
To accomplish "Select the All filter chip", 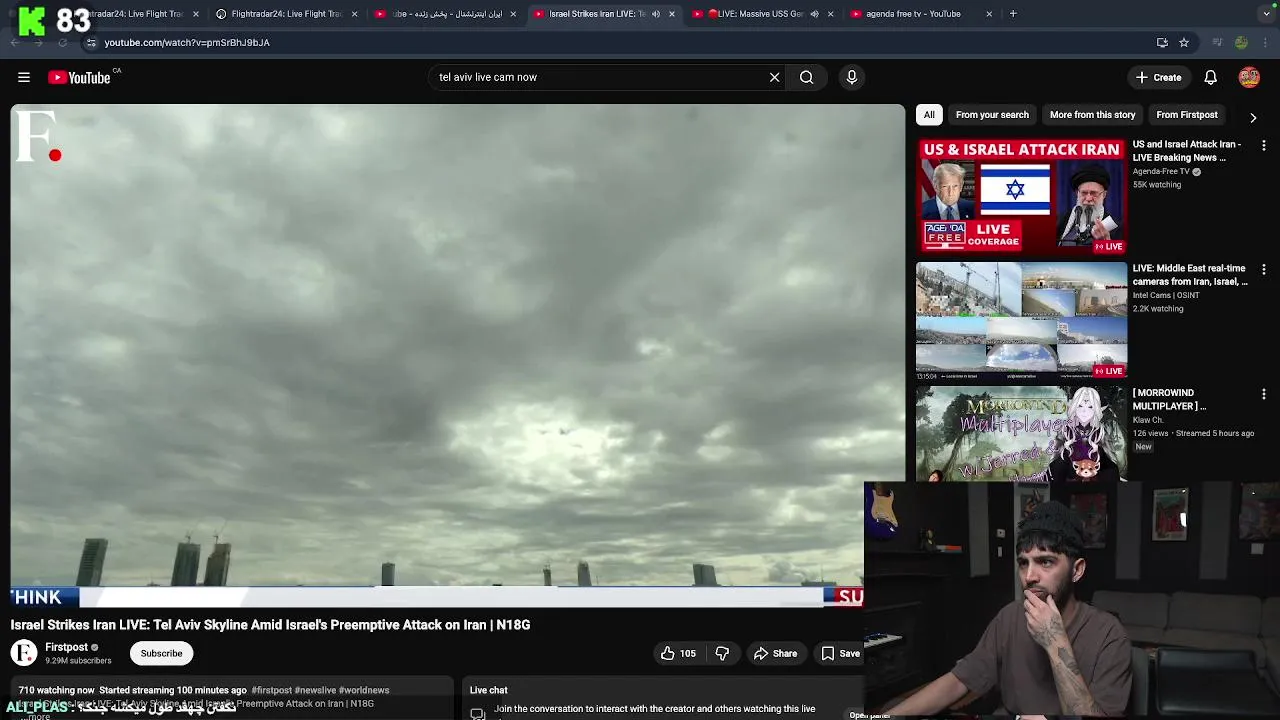I will tap(929, 115).
